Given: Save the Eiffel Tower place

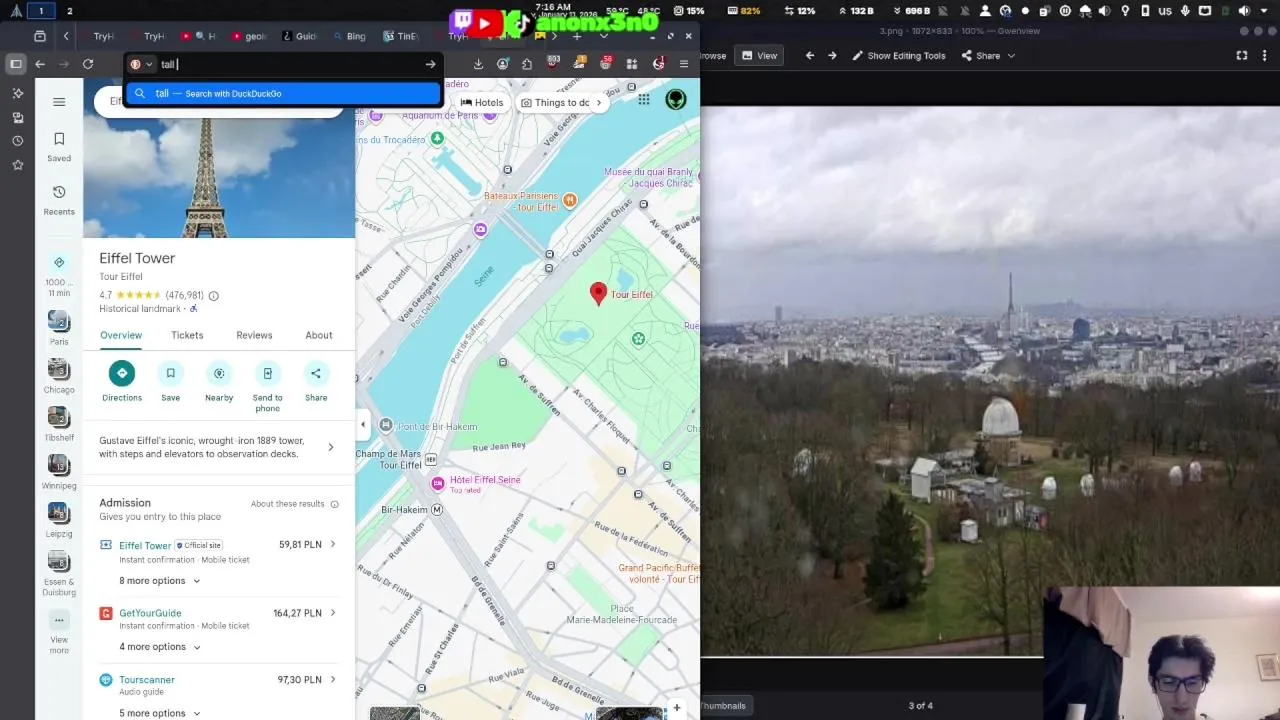Looking at the screenshot, I should [x=170, y=373].
